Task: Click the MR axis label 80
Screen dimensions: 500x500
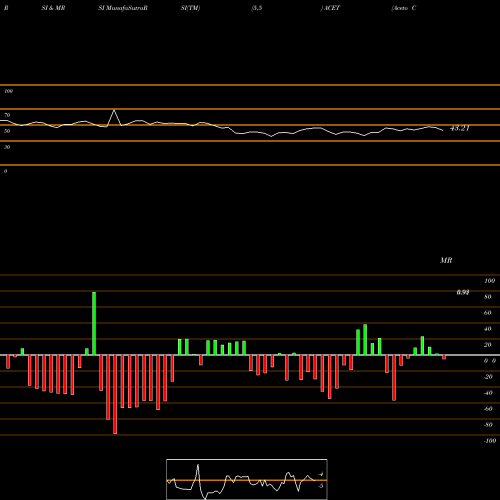Action: [488, 297]
